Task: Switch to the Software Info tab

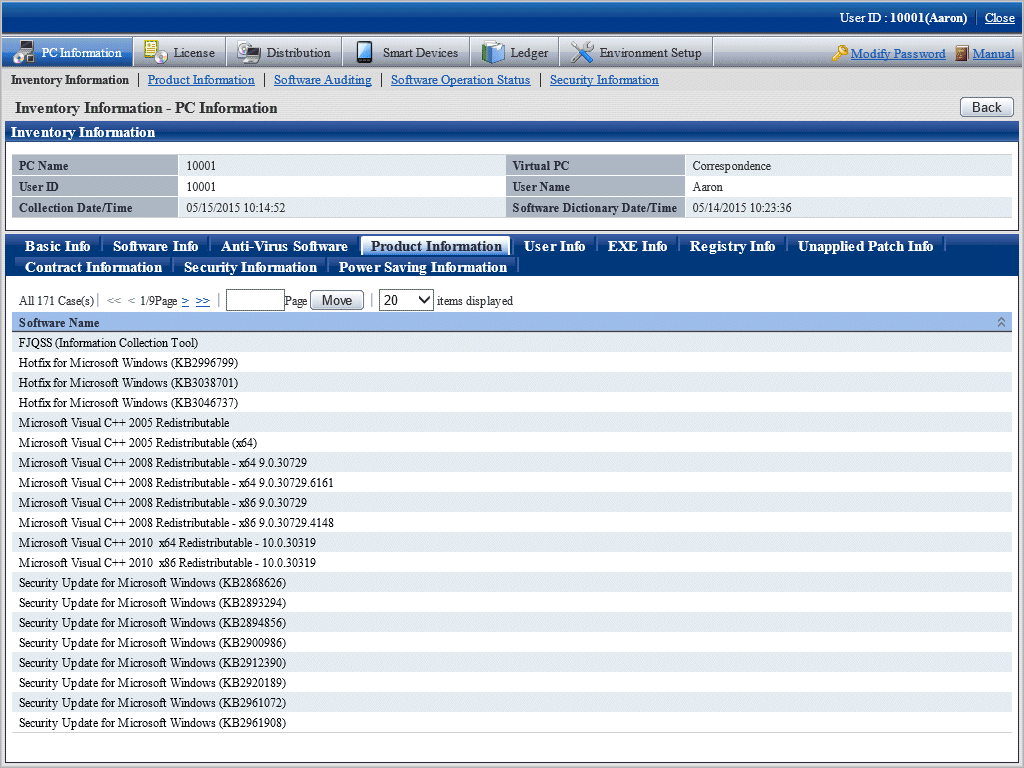Action: pos(155,246)
